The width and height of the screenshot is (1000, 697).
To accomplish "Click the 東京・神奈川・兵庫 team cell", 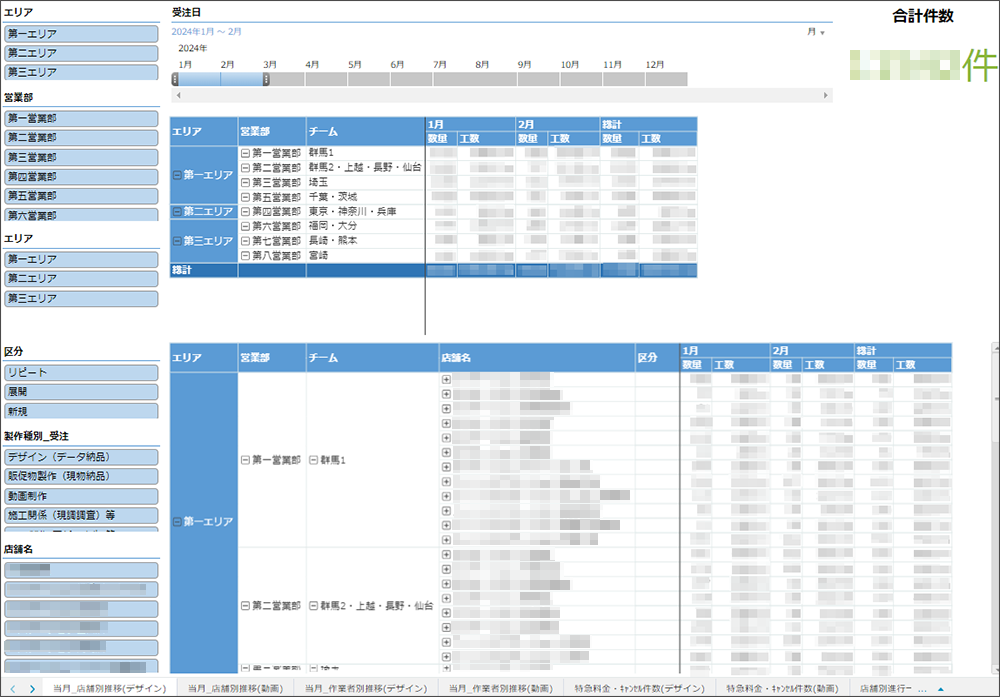I will click(x=365, y=212).
